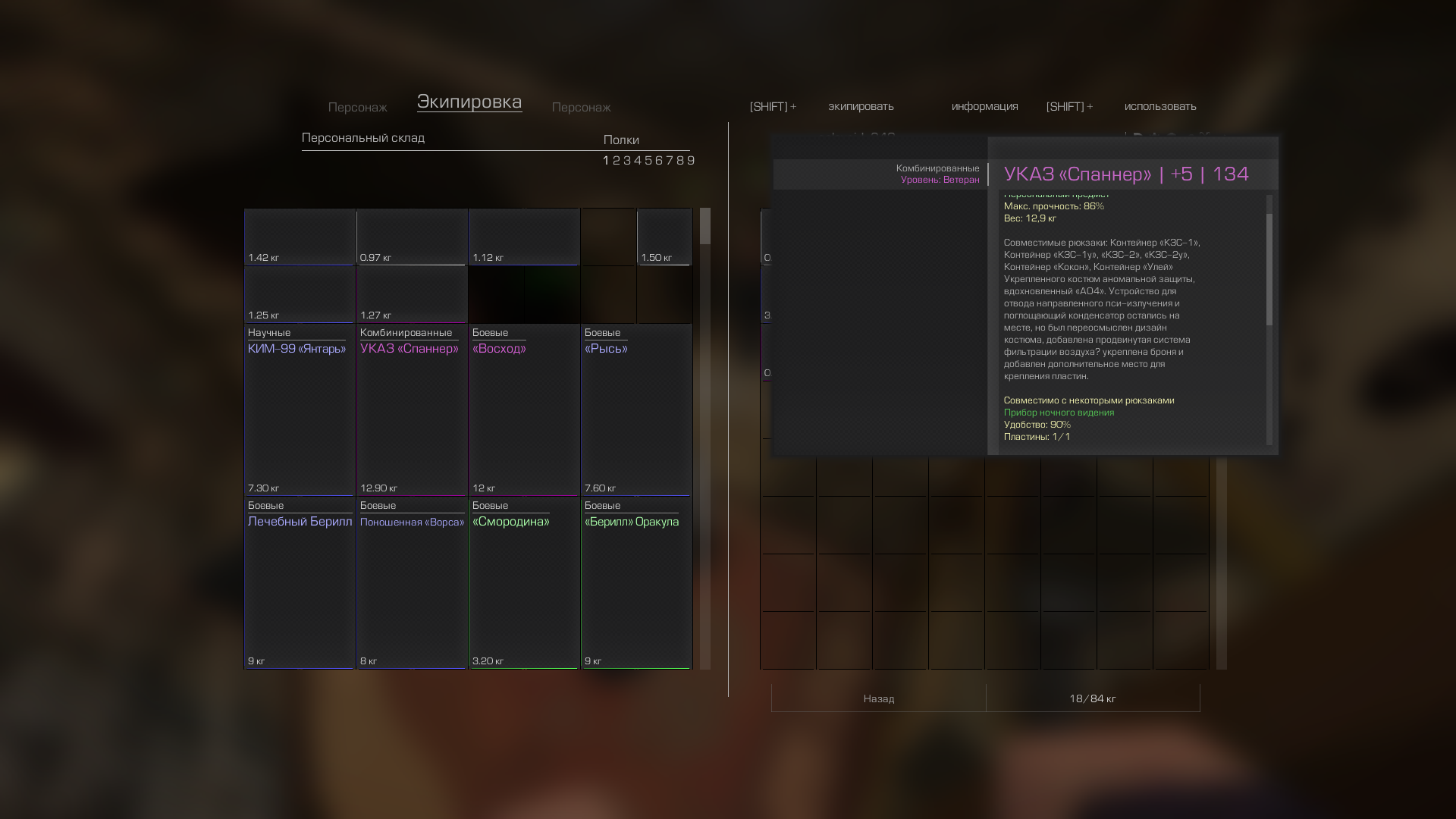Screen dimensions: 1456x819
Task: Select the «Рысь» combat suit
Action: [x=636, y=410]
